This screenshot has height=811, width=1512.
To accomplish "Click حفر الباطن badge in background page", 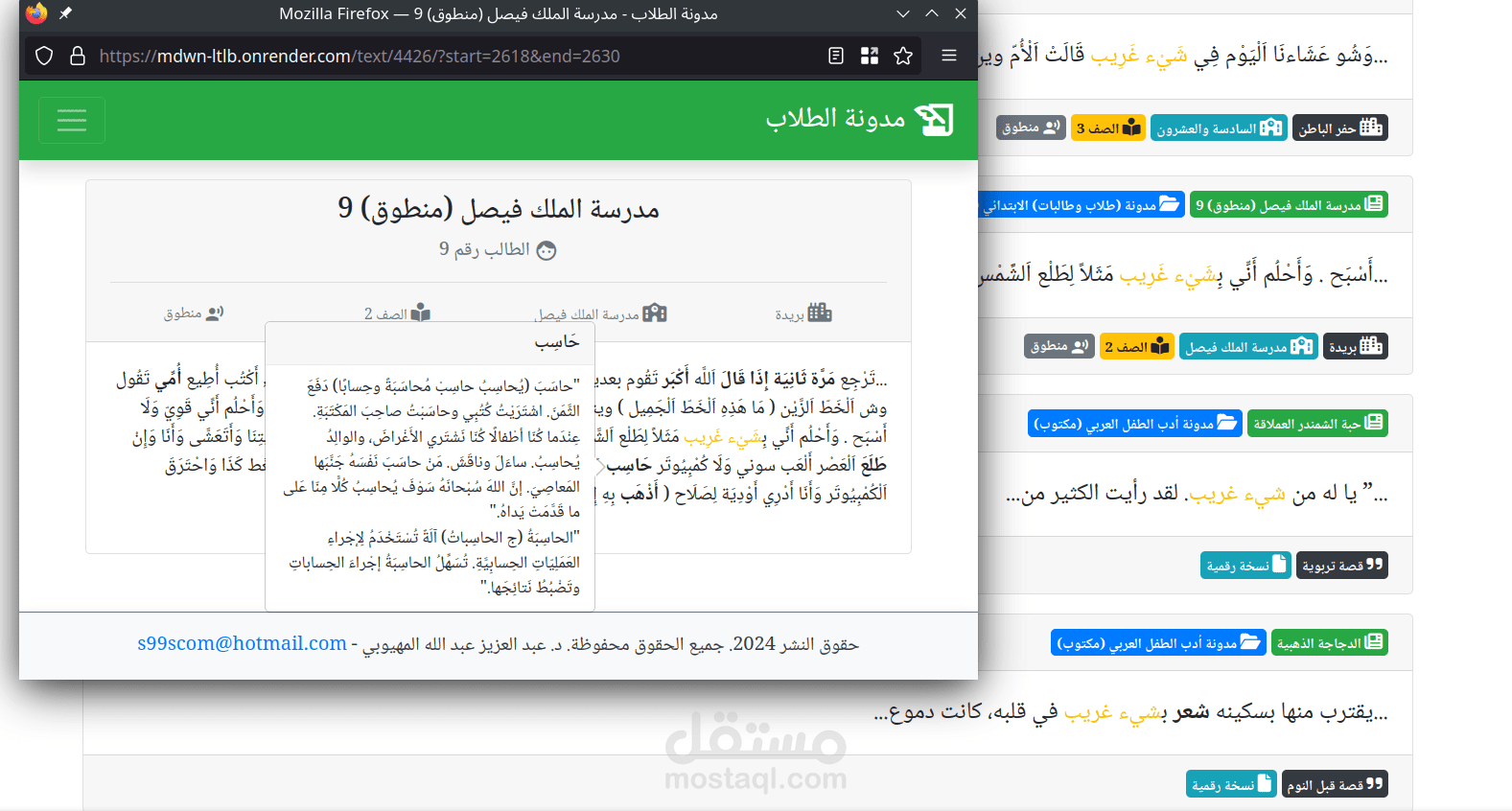I will click(x=1340, y=127).
